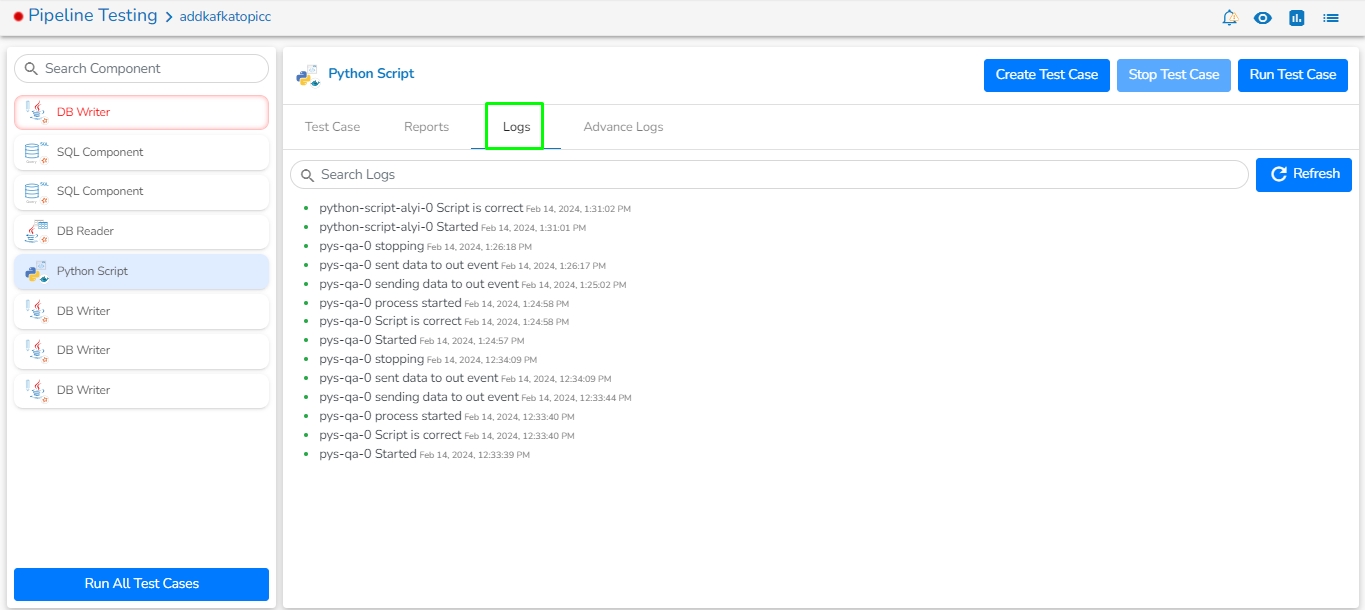Click the magnifier icon in Search Logs

[307, 175]
